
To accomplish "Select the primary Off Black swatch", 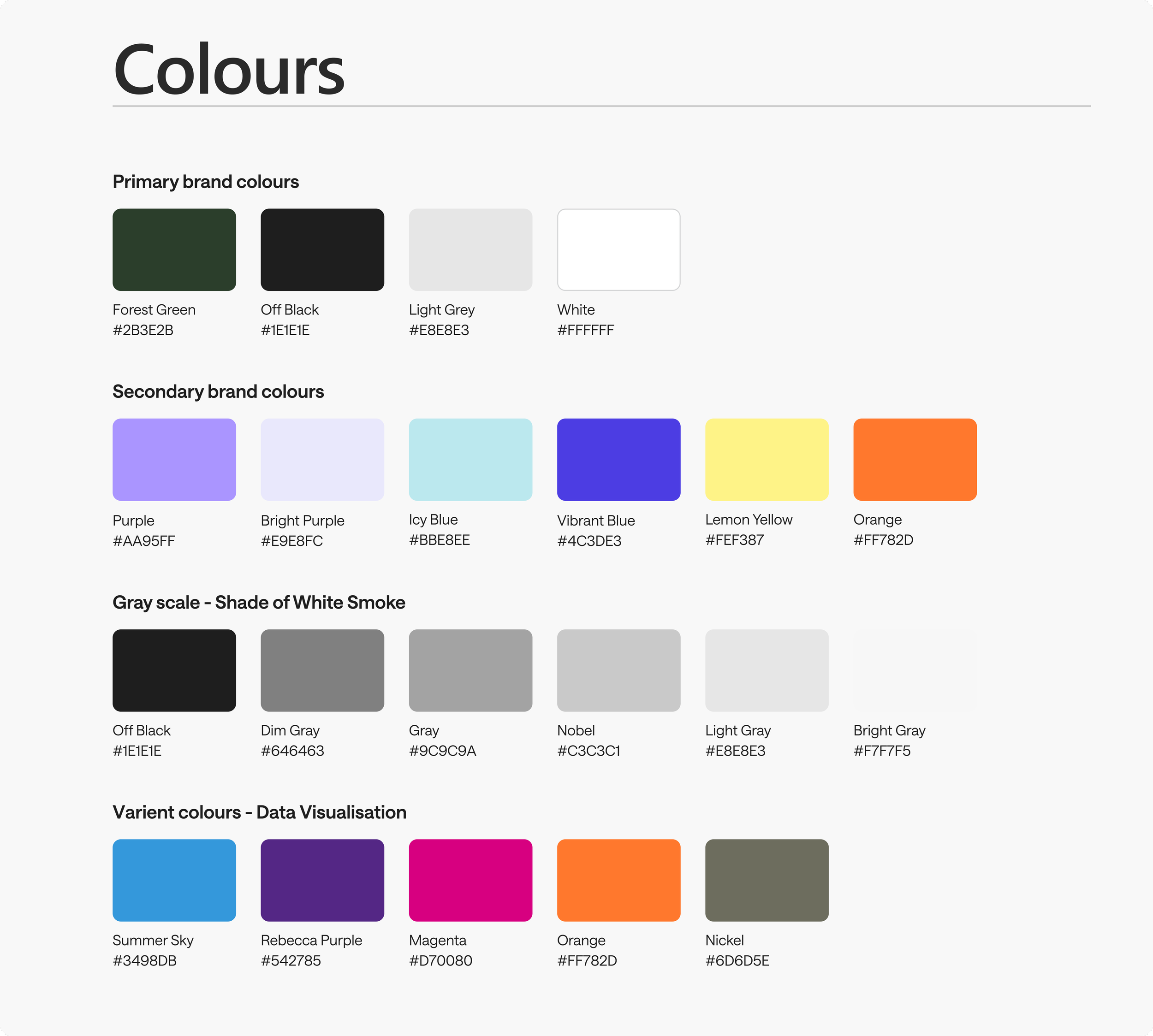I will click(322, 249).
